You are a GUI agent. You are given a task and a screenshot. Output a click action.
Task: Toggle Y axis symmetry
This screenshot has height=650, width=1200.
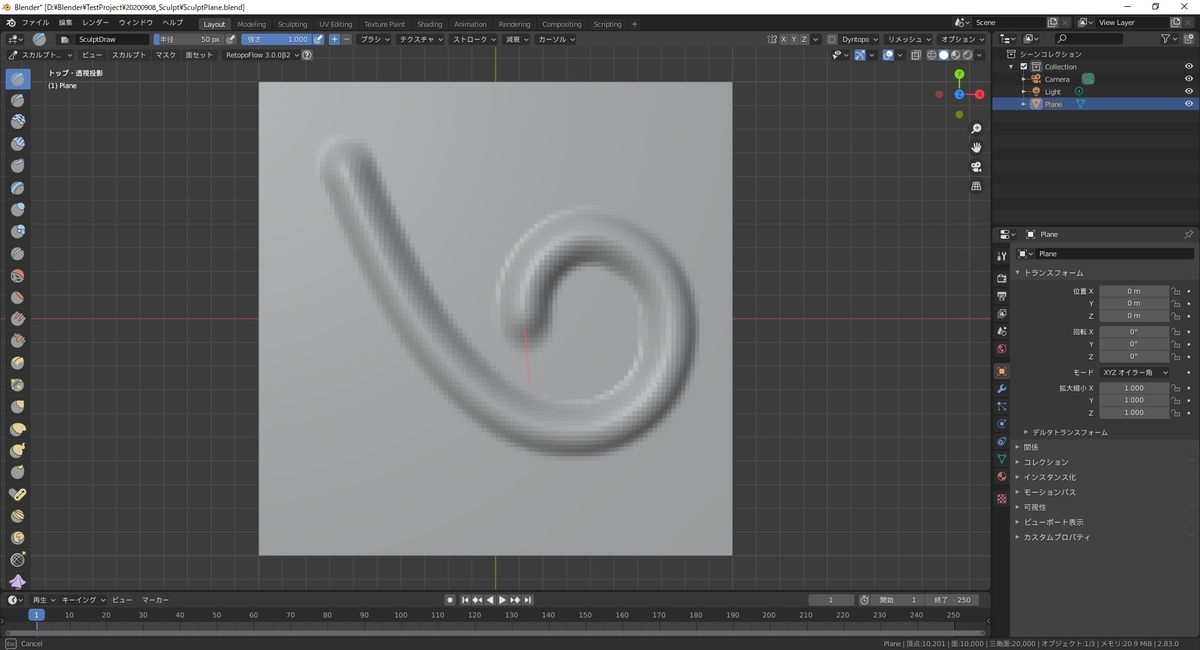tap(795, 39)
